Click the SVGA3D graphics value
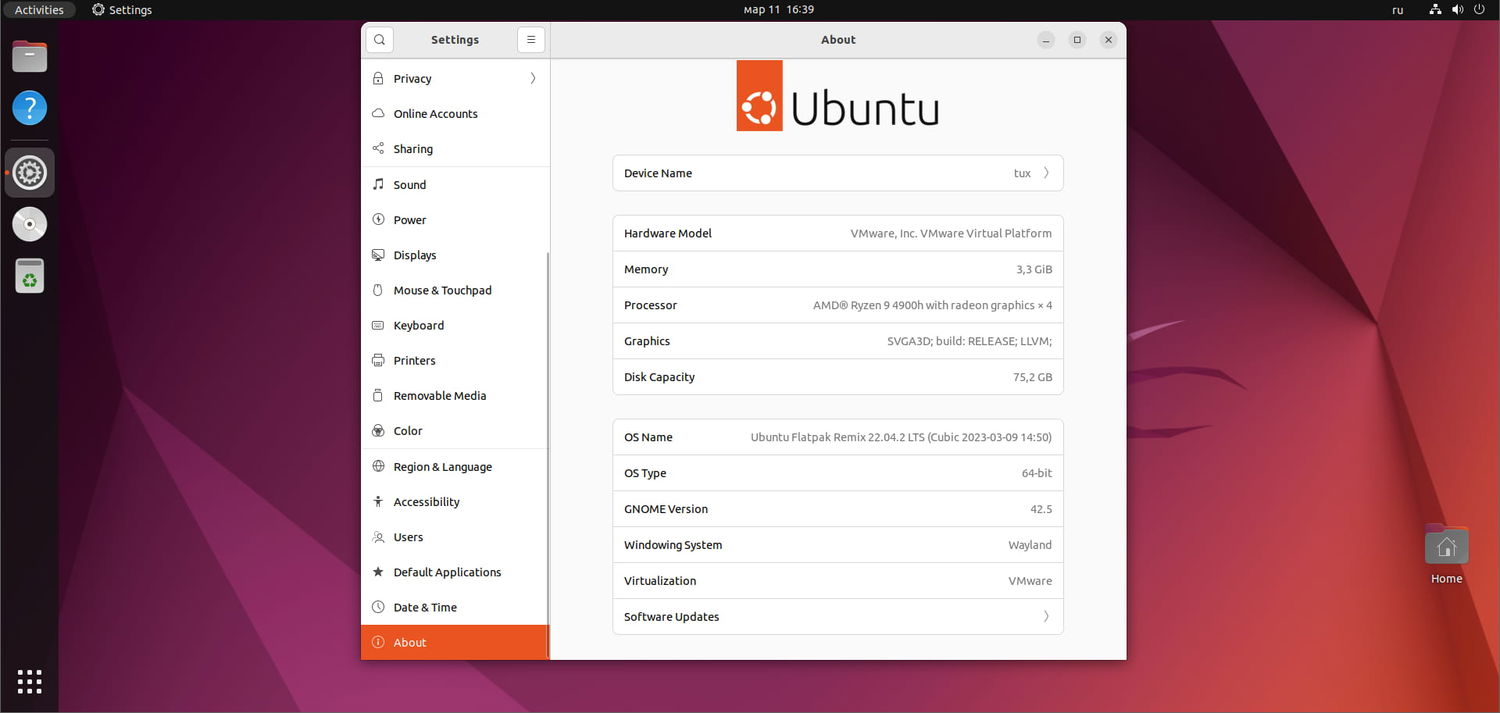 pyautogui.click(x=969, y=341)
